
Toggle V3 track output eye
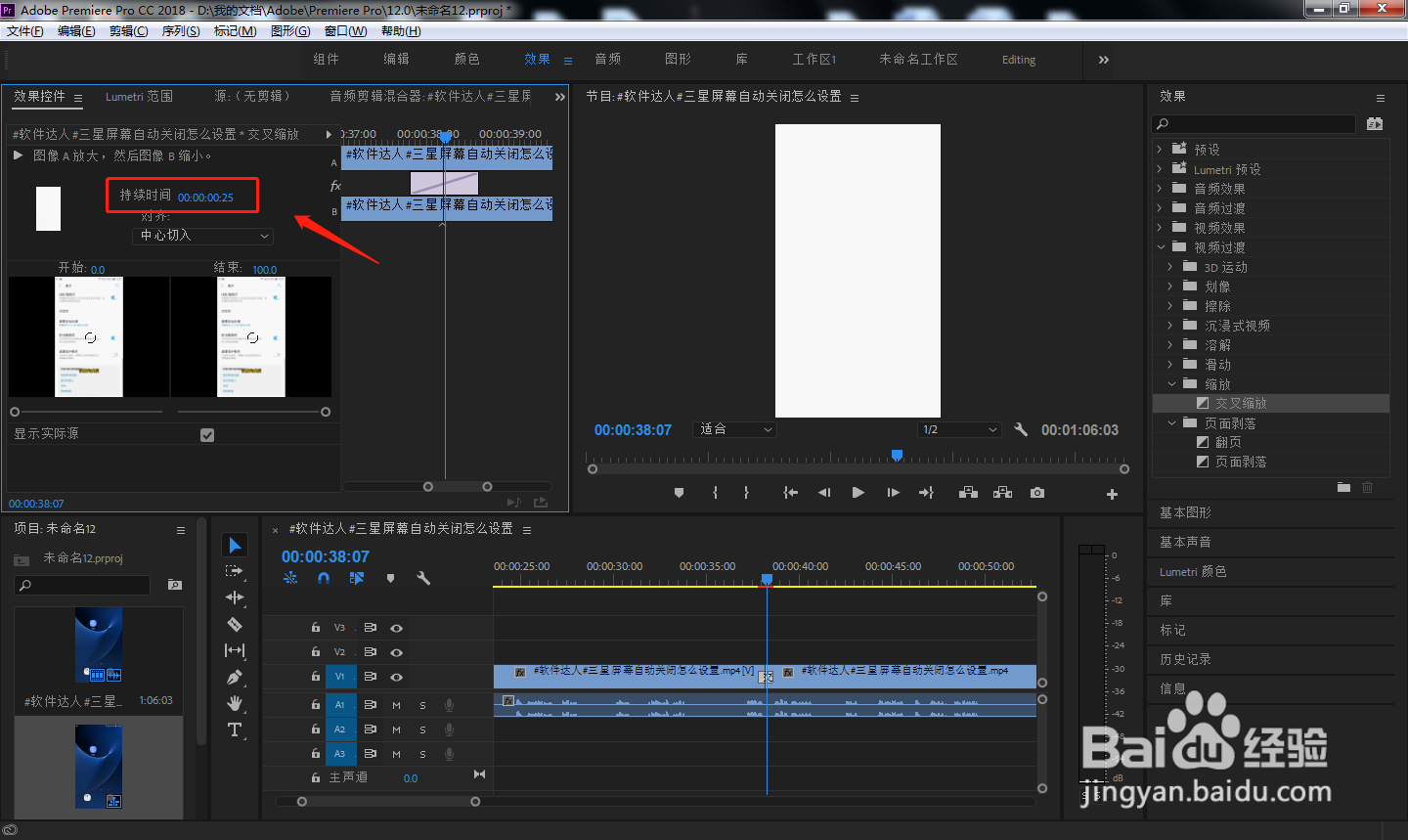pyautogui.click(x=396, y=628)
